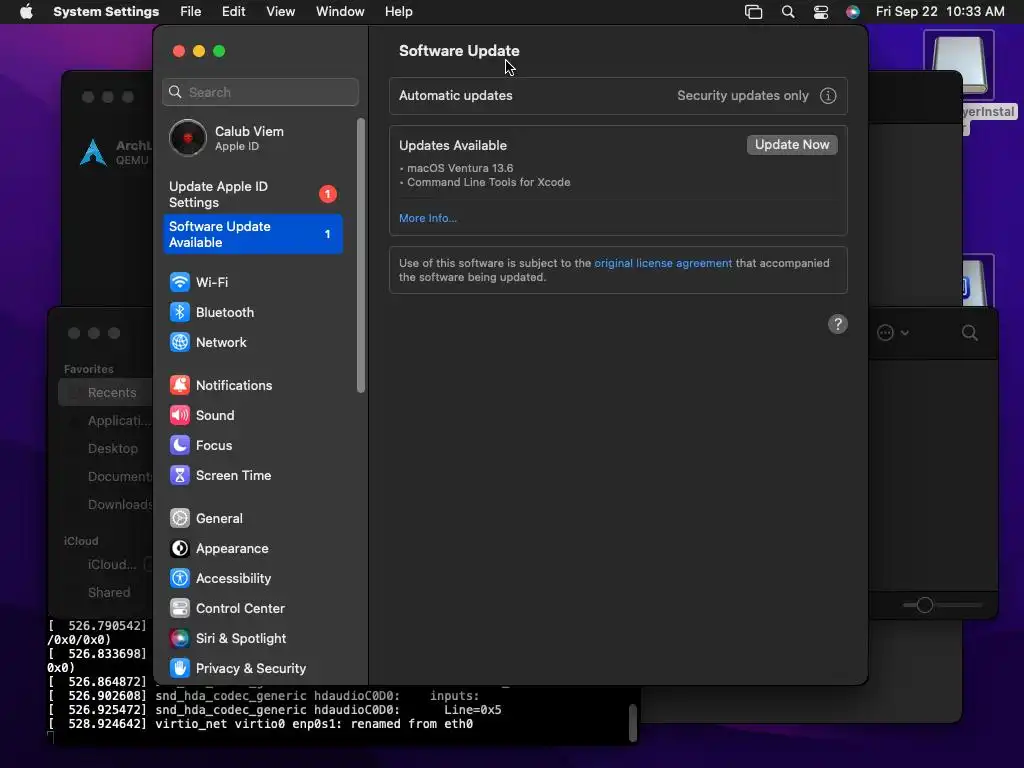This screenshot has height=768, width=1024.
Task: Open the Window menu
Action: pyautogui.click(x=340, y=12)
